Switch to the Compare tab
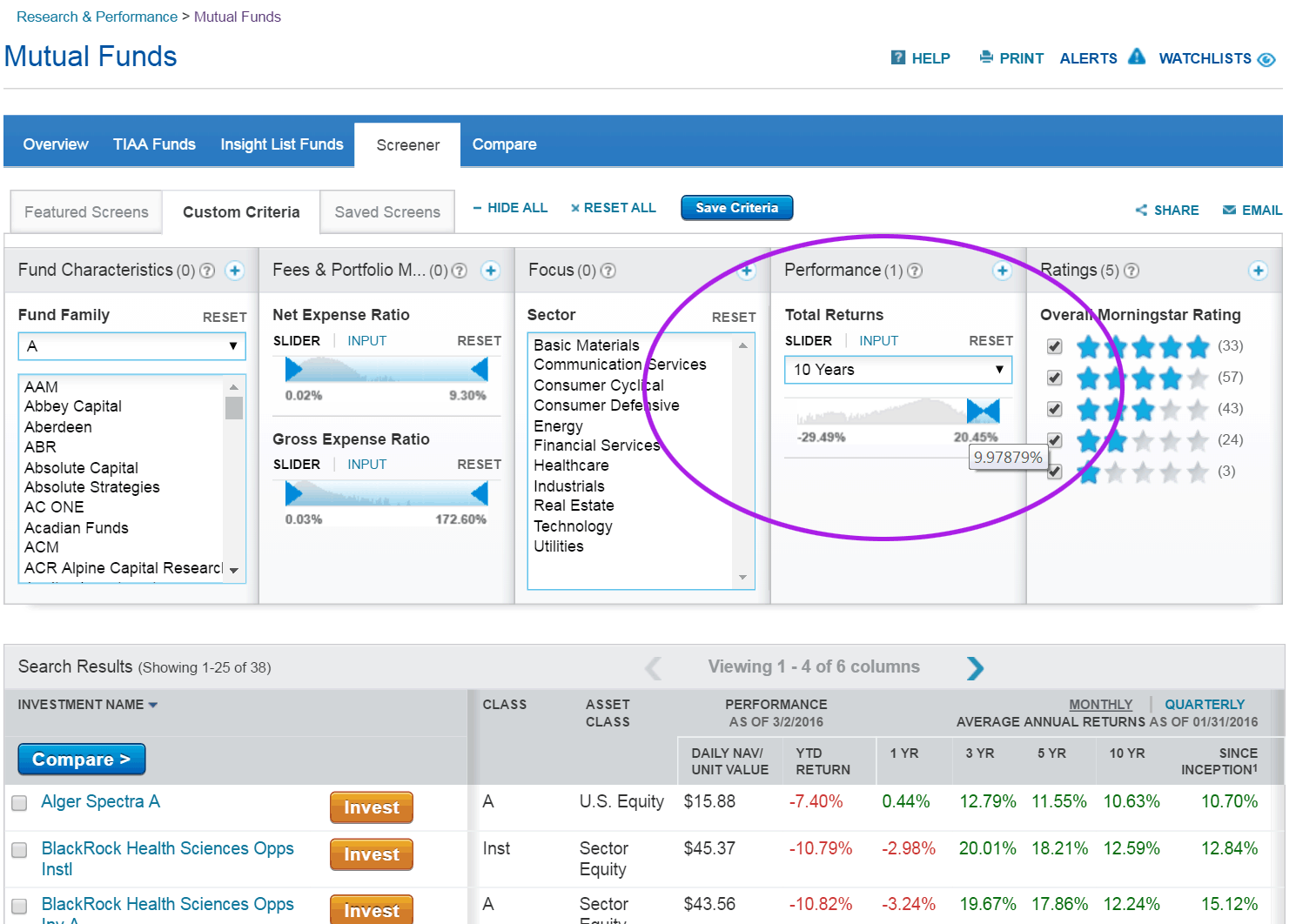Image resolution: width=1296 pixels, height=924 pixels. 504,144
